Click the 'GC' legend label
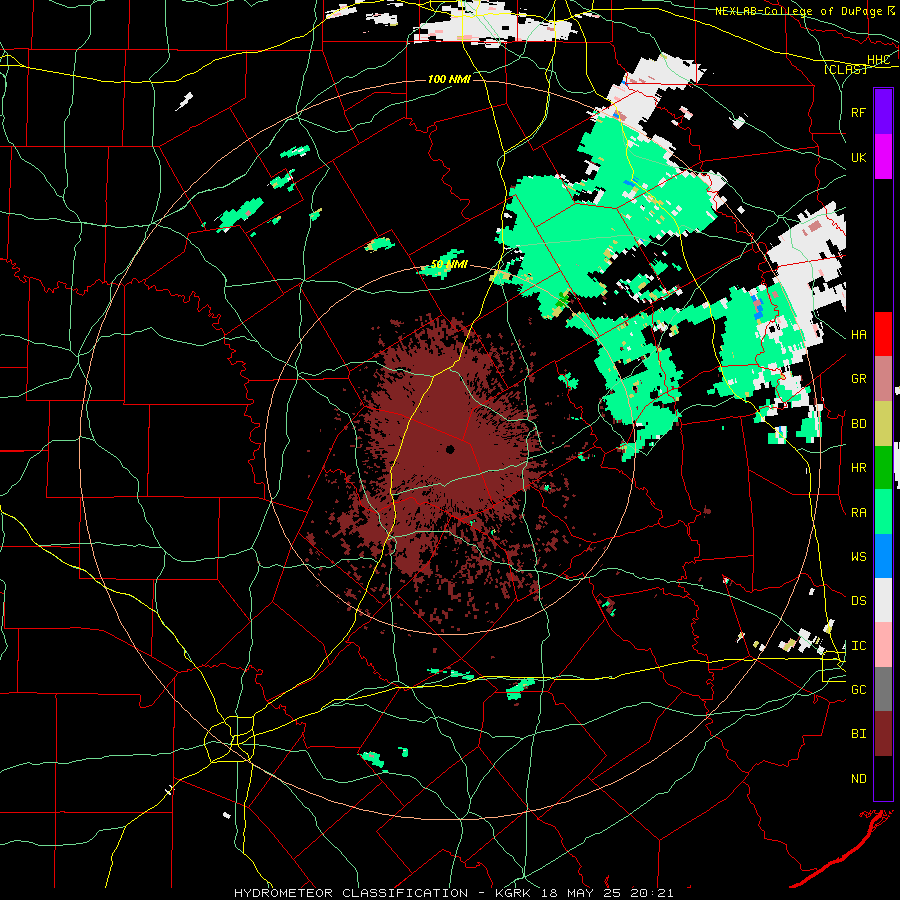This screenshot has height=900, width=900. (x=858, y=689)
